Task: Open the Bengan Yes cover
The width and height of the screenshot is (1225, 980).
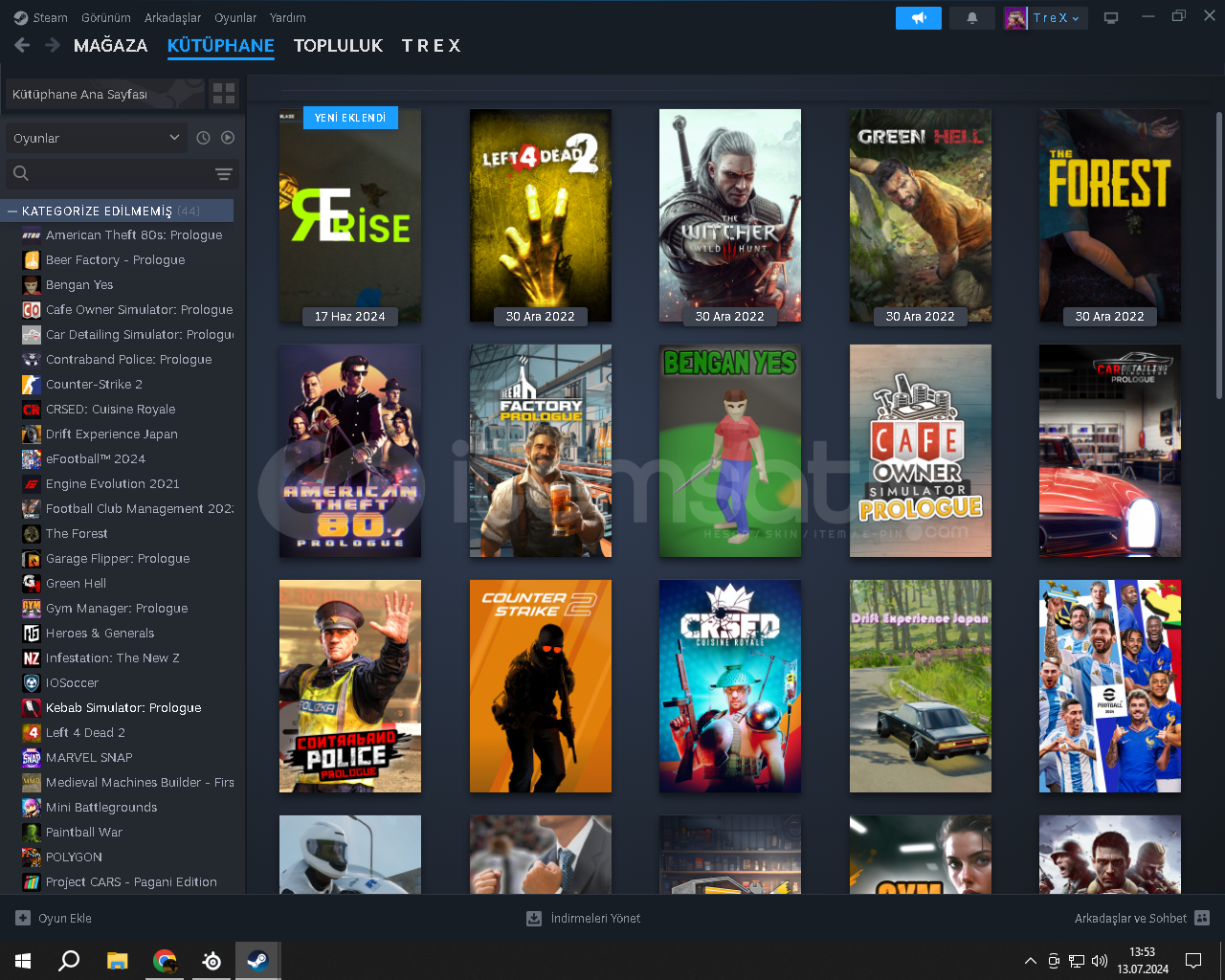Action: point(730,451)
